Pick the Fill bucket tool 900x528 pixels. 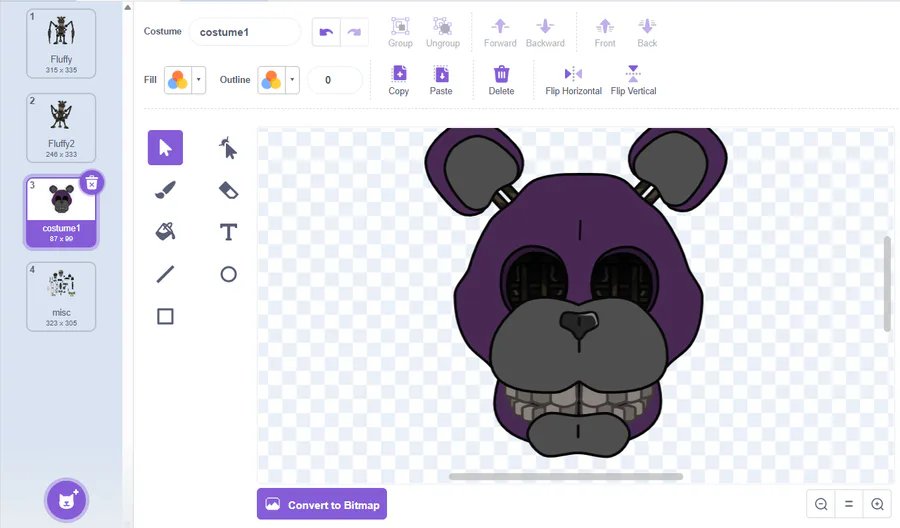165,232
